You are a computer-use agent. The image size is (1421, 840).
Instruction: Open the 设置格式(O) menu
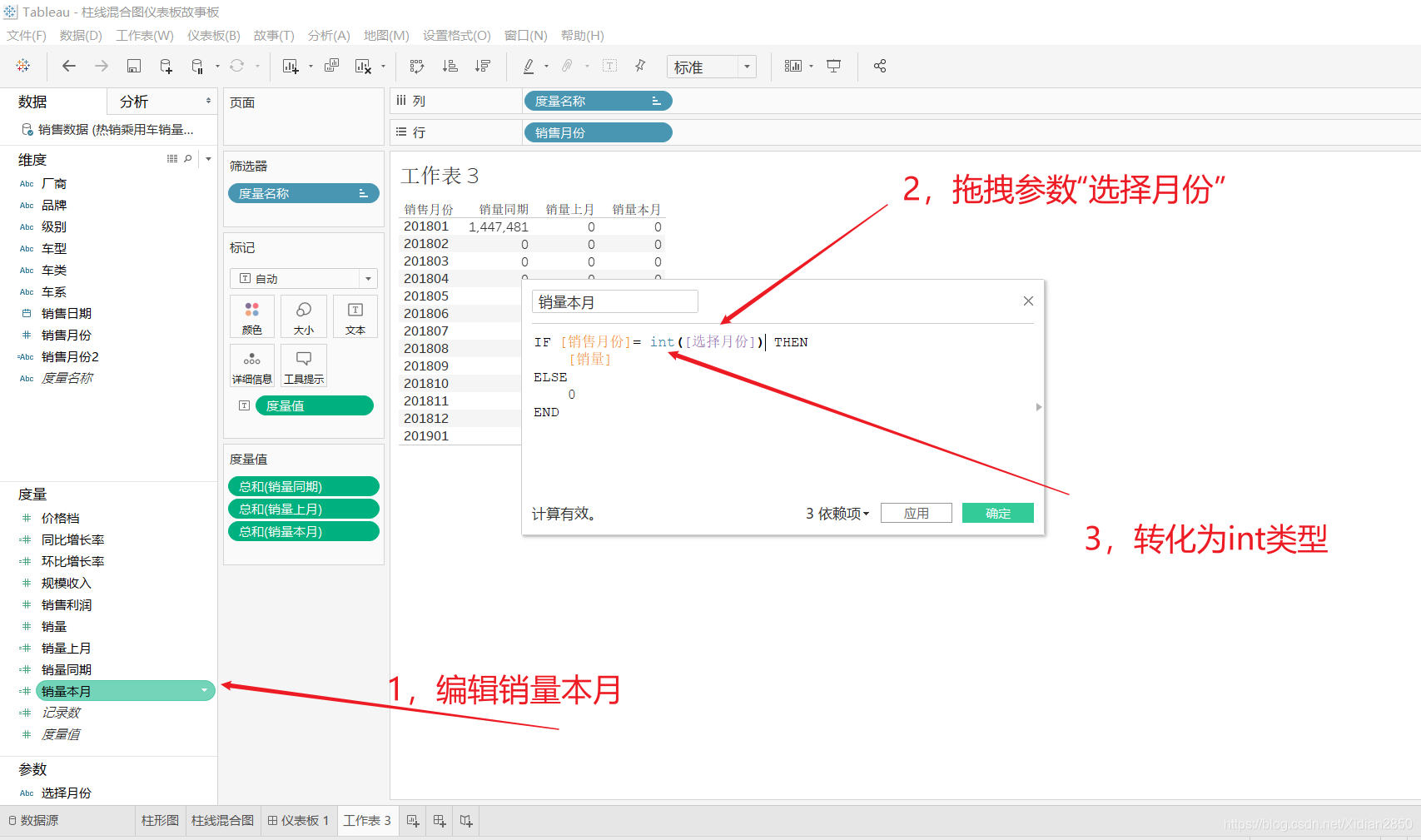[x=457, y=35]
